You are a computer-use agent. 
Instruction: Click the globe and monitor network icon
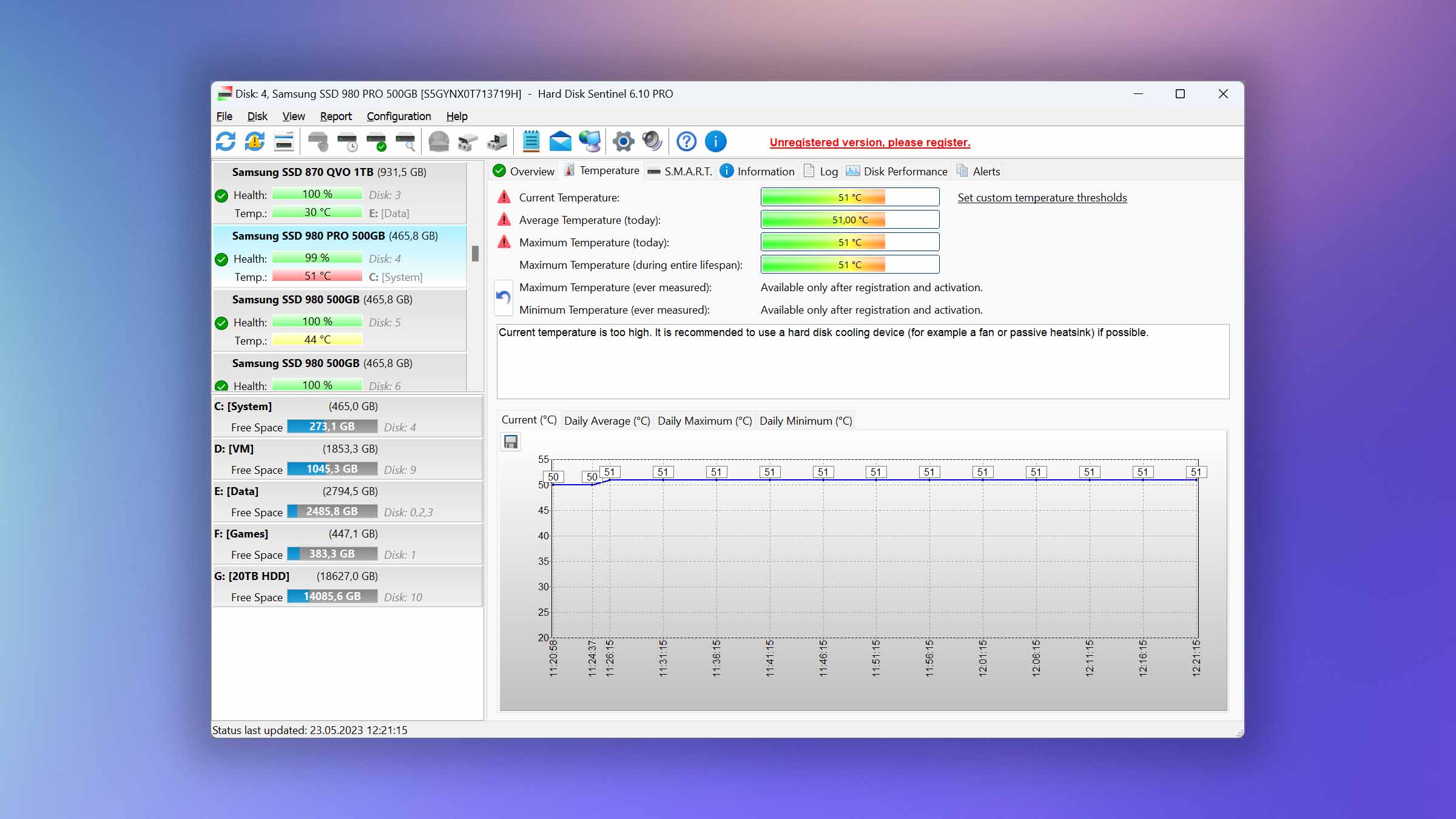[x=590, y=142]
